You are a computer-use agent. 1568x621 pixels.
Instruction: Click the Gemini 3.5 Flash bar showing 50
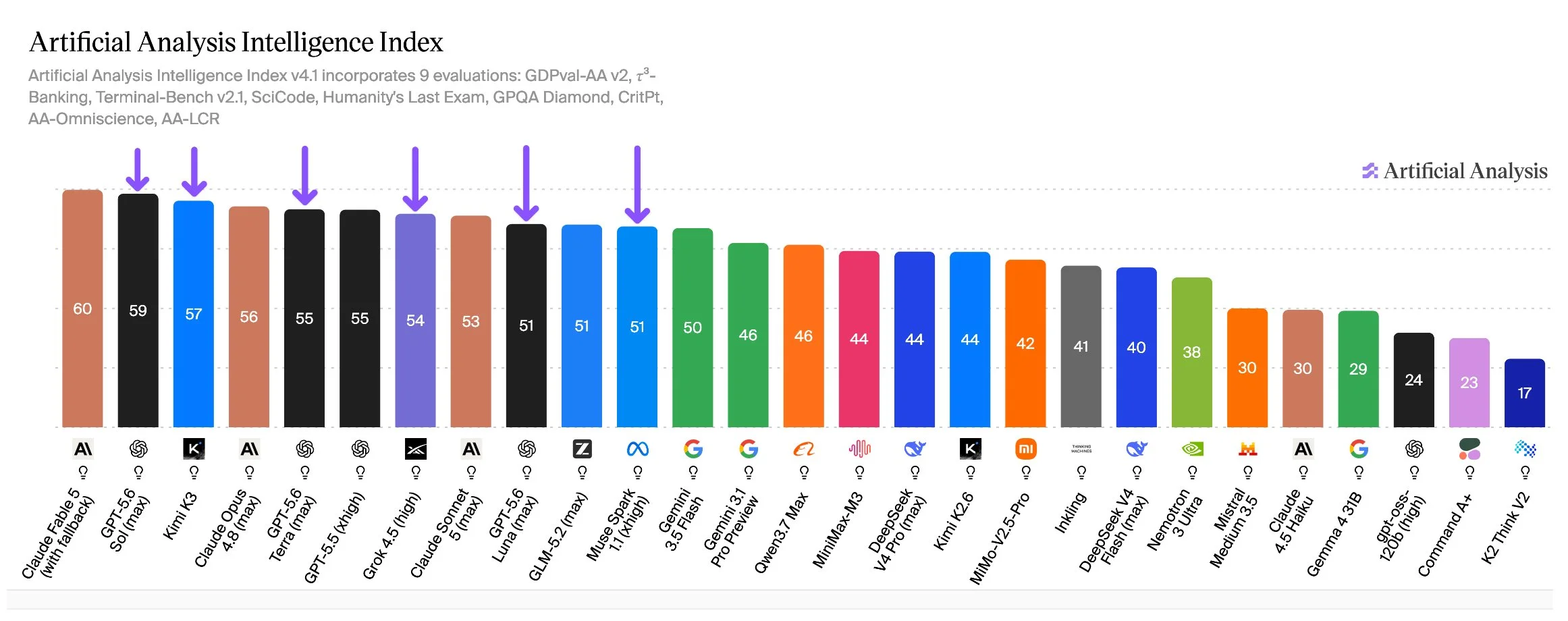[693, 327]
